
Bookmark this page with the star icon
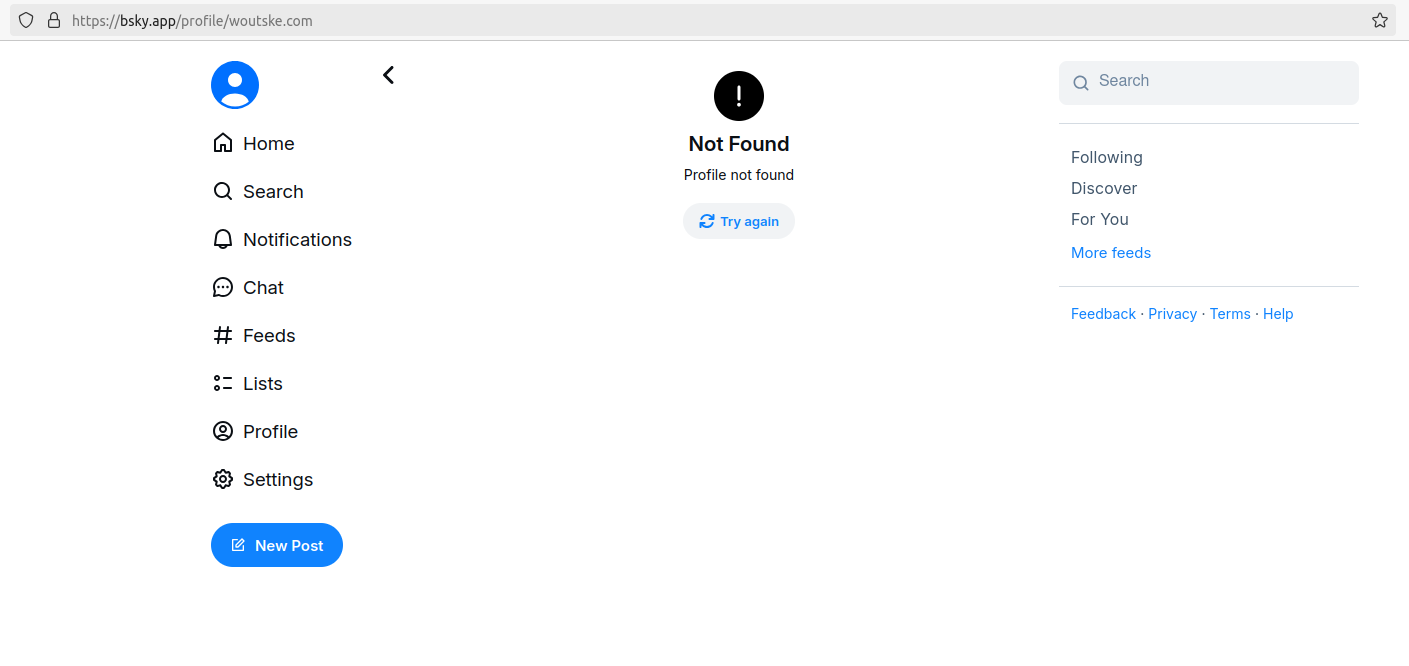1380,20
